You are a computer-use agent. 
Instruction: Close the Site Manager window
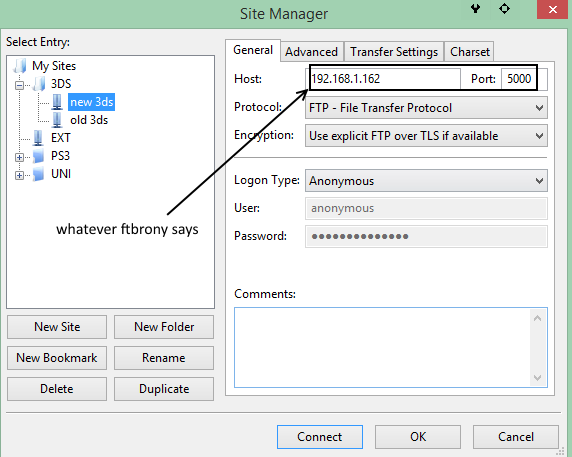click(553, 9)
